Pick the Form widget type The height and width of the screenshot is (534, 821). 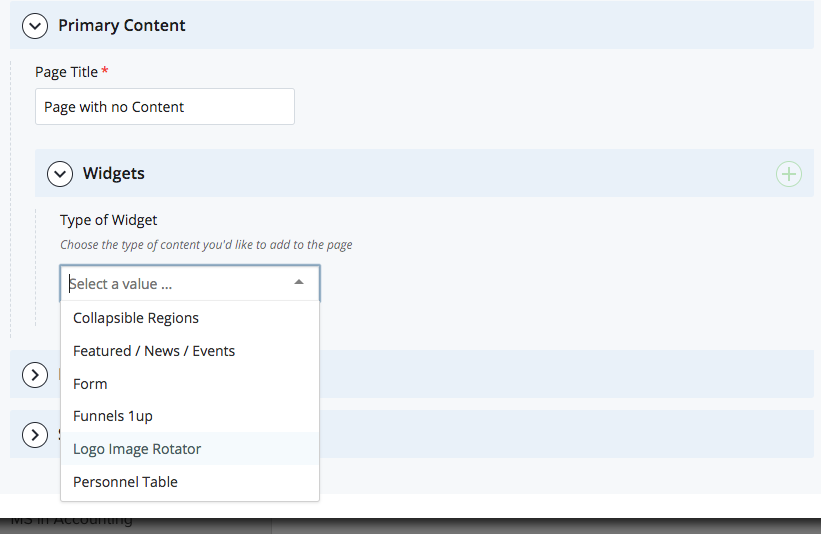[90, 384]
